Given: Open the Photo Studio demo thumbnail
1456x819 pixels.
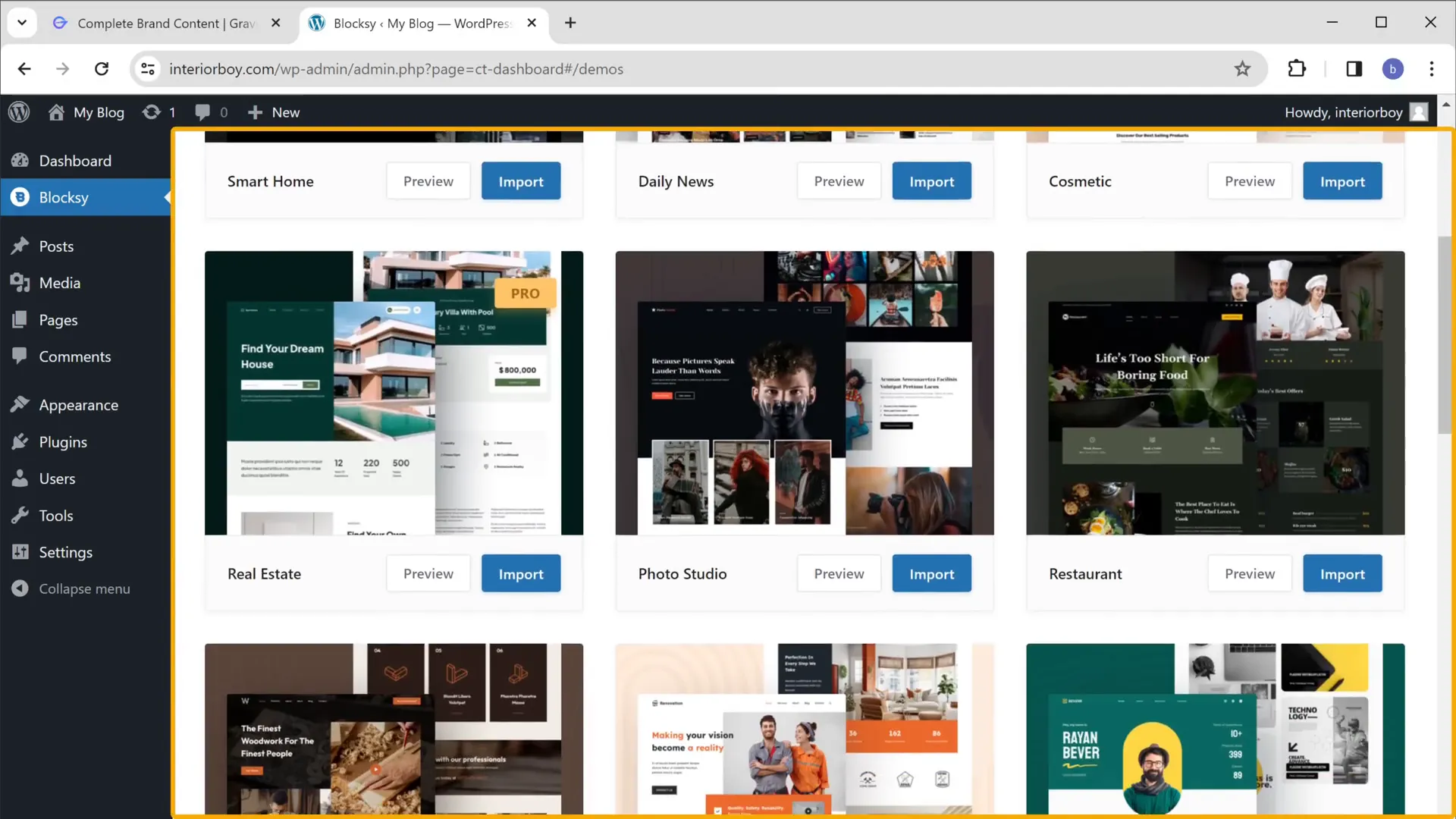Looking at the screenshot, I should (805, 393).
